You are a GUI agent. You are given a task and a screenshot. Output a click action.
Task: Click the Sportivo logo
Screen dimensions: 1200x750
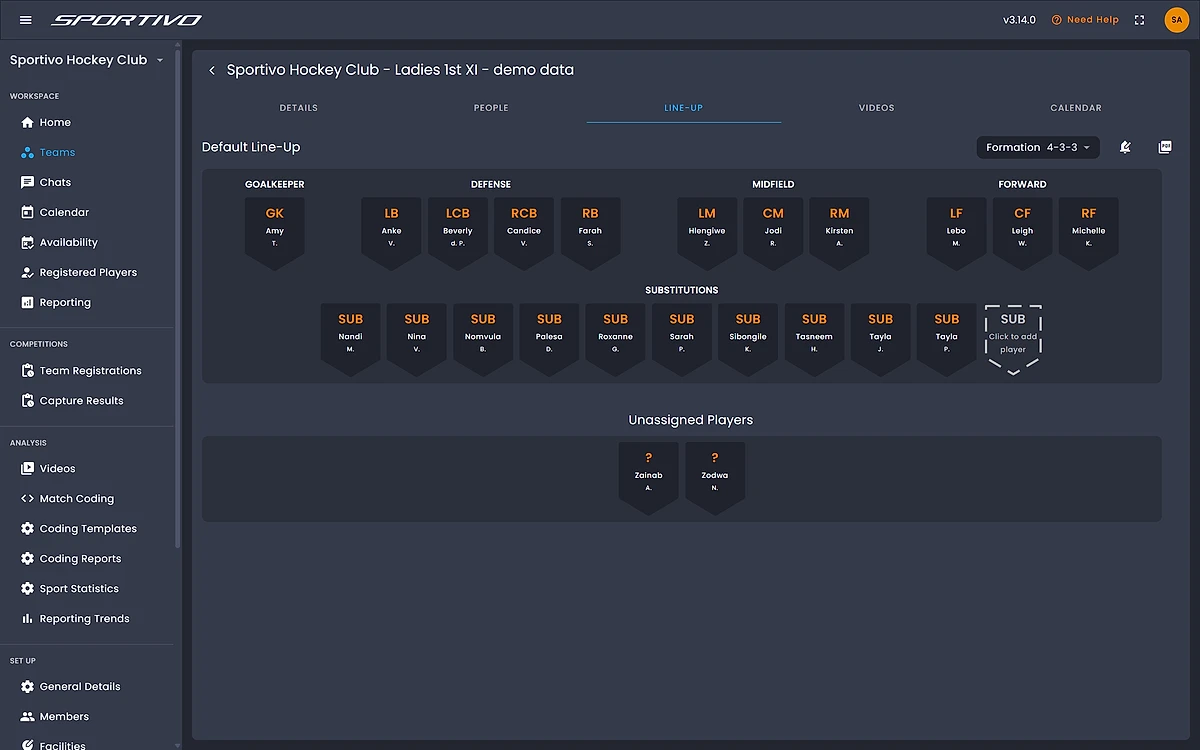pos(126,20)
